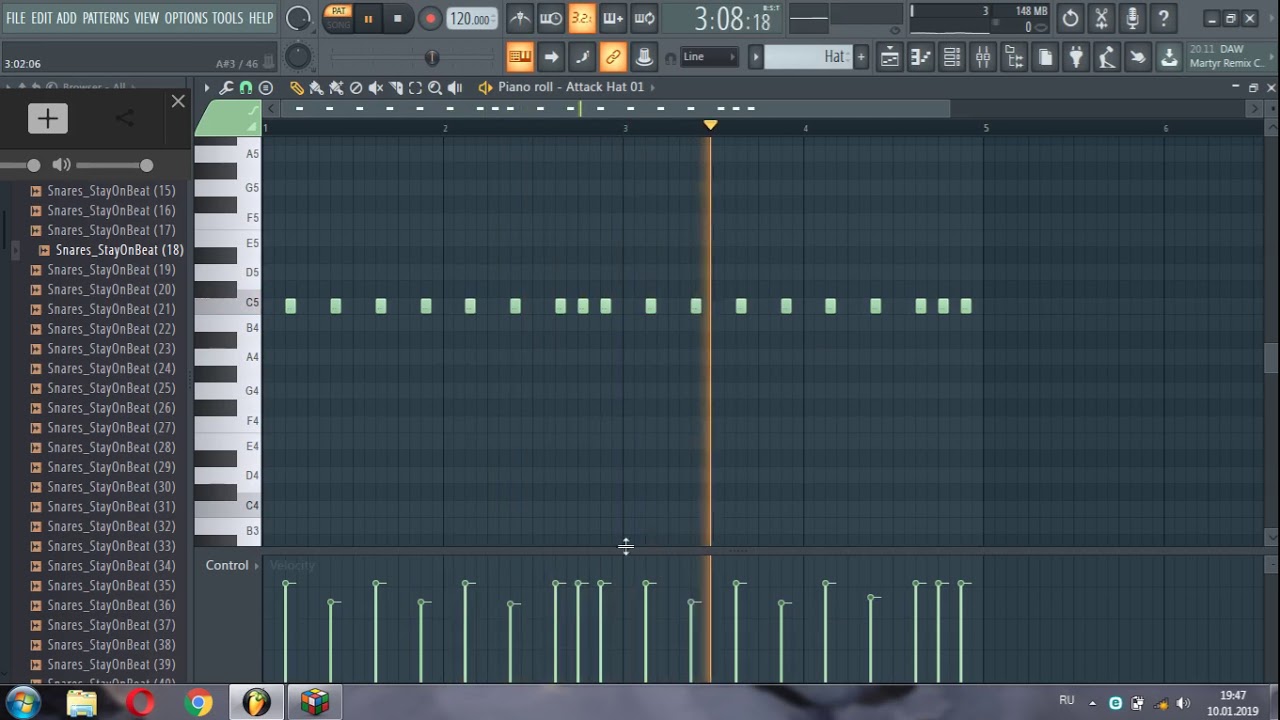The image size is (1280, 720).
Task: Click the scissors render/export icon
Action: click(1101, 18)
